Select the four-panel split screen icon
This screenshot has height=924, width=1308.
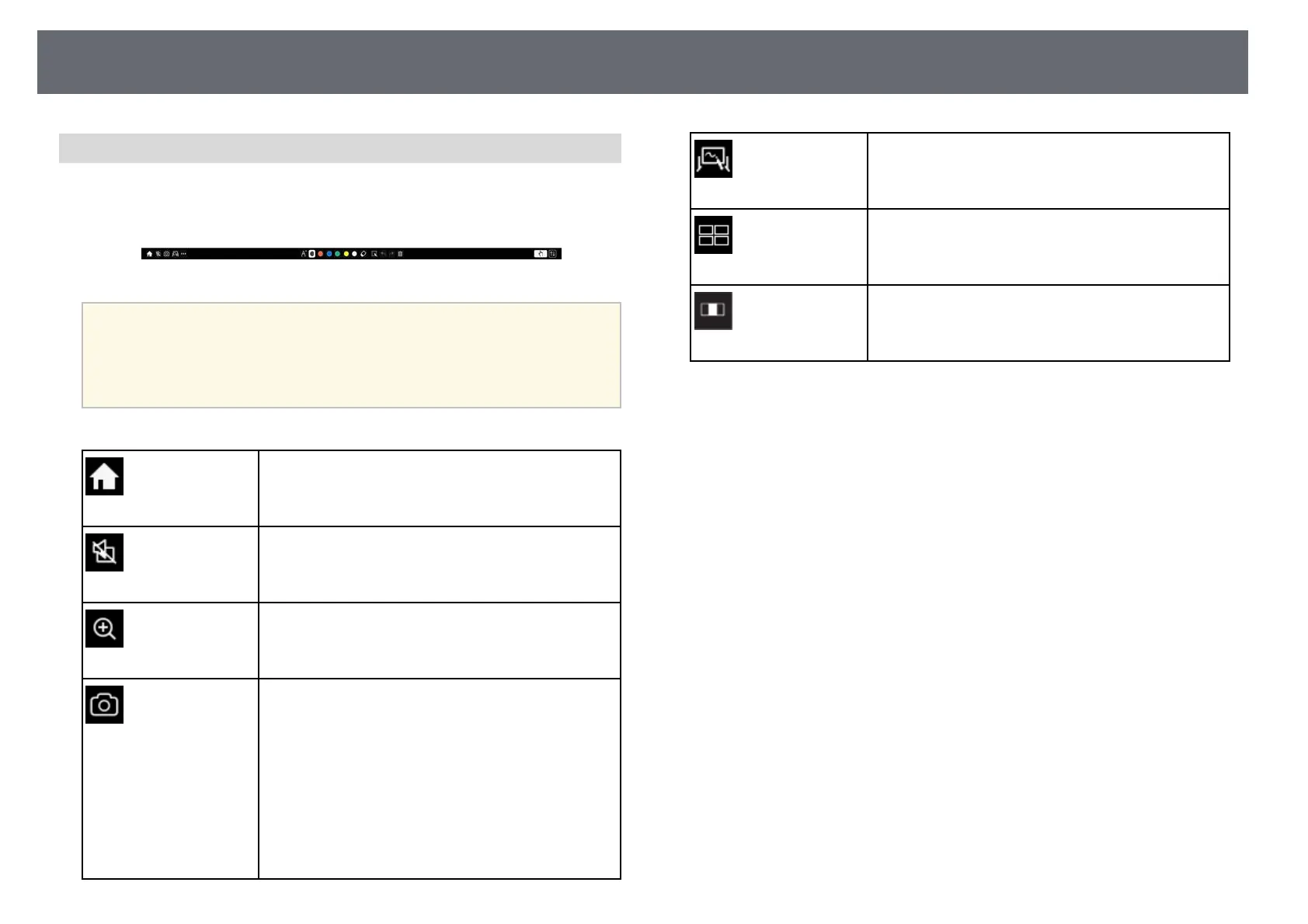[713, 234]
